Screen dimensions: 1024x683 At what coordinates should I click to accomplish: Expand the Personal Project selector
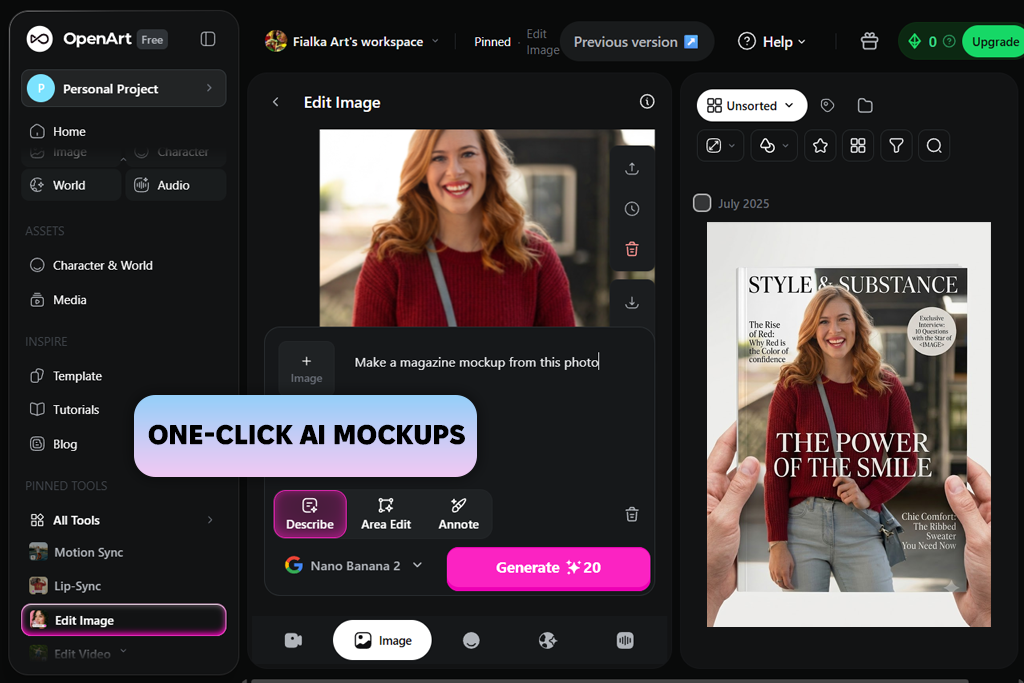point(124,88)
